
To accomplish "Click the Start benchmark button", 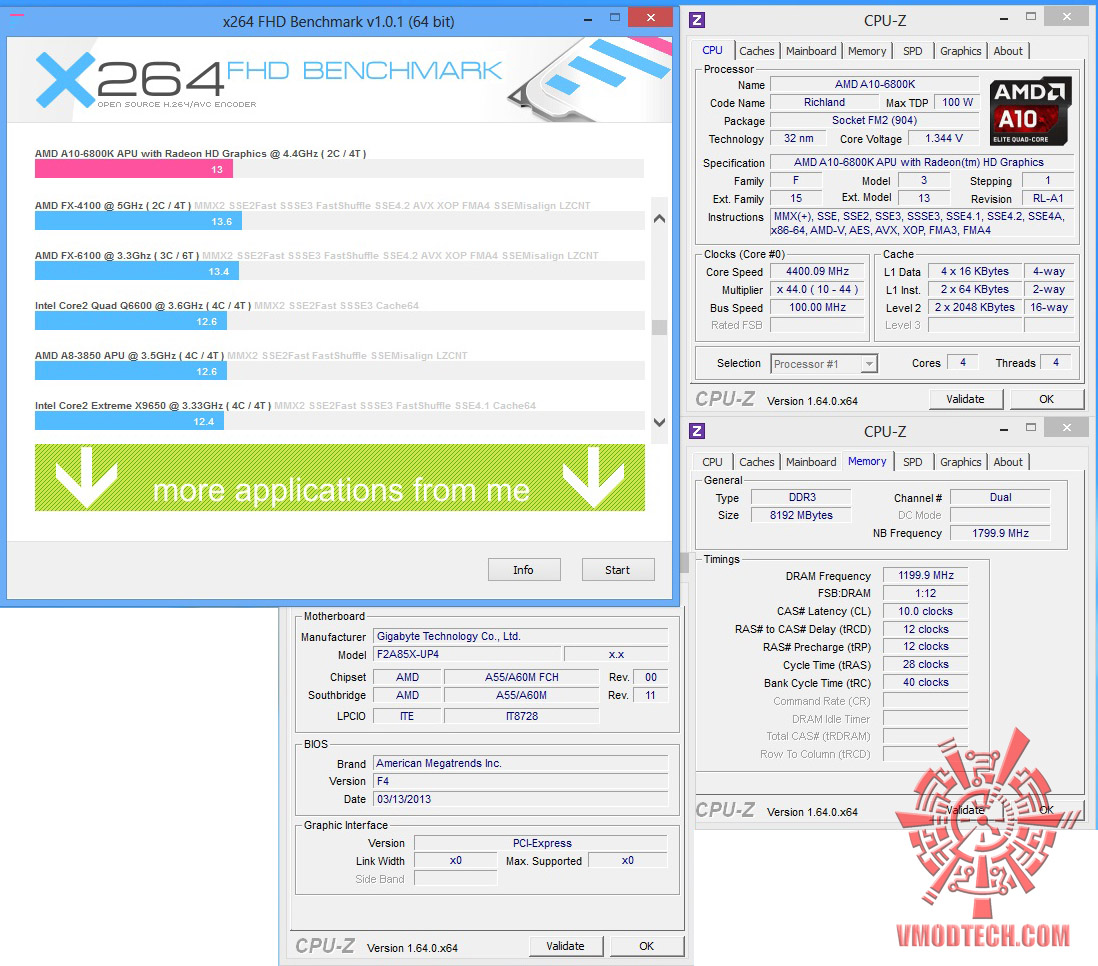I will pyautogui.click(x=618, y=570).
